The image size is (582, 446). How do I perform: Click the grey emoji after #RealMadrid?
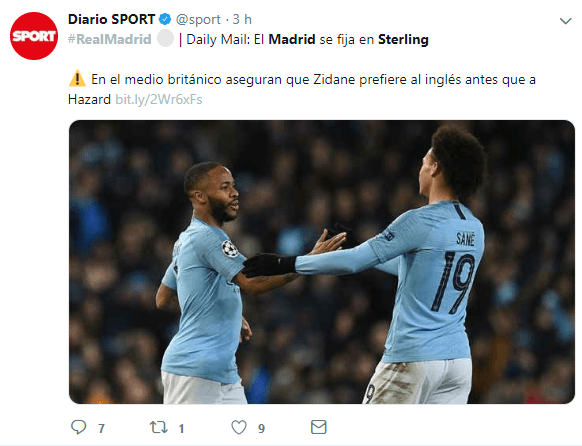pyautogui.click(x=165, y=39)
